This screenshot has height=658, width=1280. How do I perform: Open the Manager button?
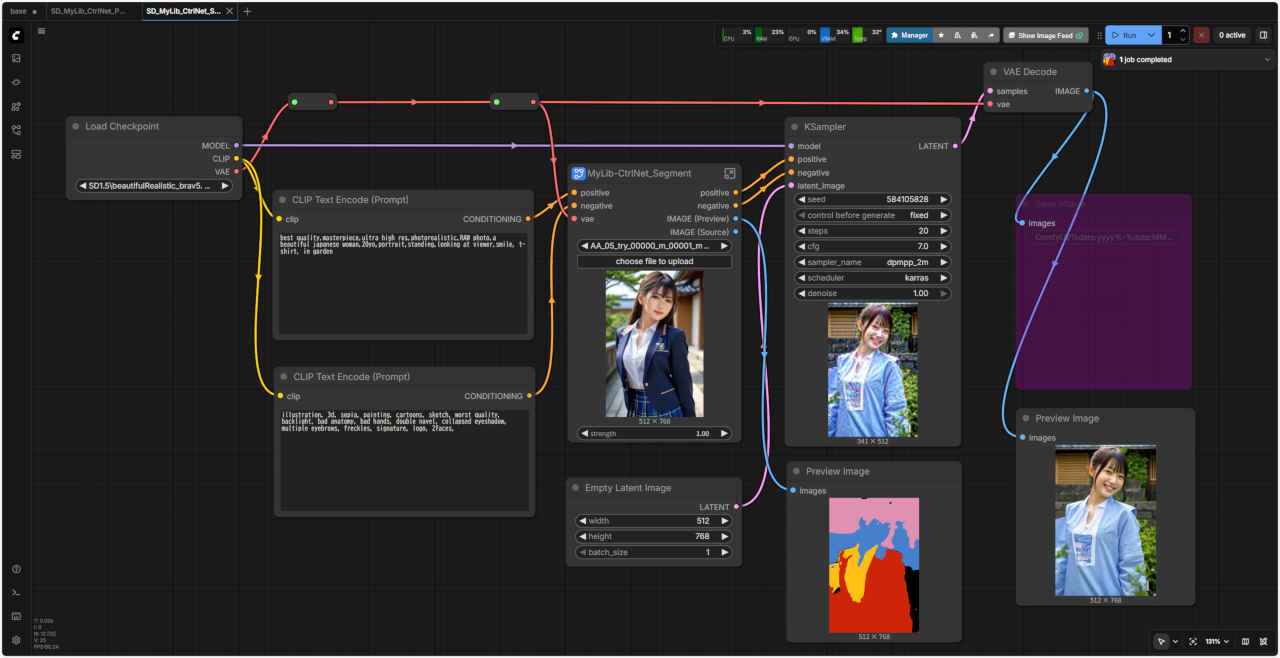tap(909, 35)
